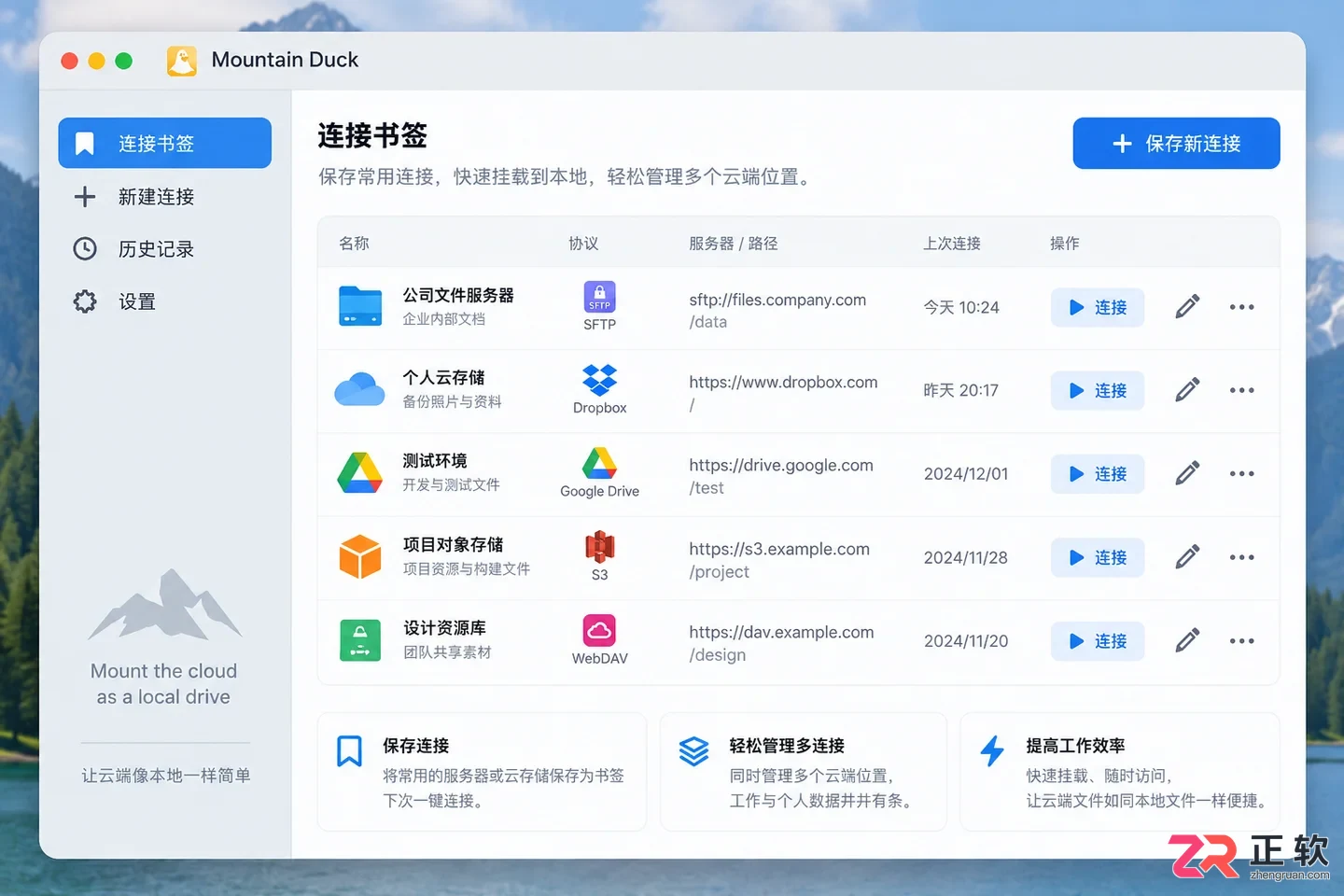The width and height of the screenshot is (1344, 896).
Task: Edit the 公司文件服务器 bookmark with the pencil icon
Action: pyautogui.click(x=1187, y=306)
